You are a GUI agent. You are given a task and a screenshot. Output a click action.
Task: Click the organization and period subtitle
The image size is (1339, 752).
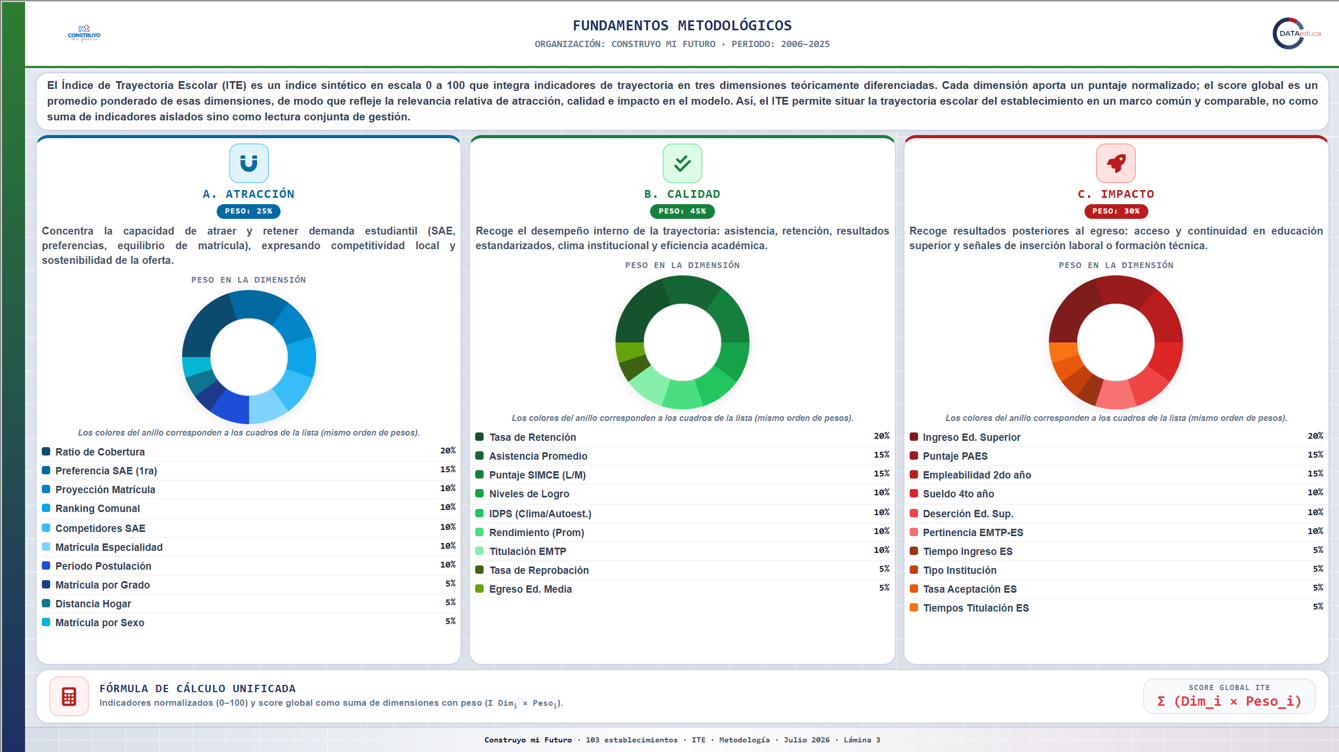[x=682, y=44]
